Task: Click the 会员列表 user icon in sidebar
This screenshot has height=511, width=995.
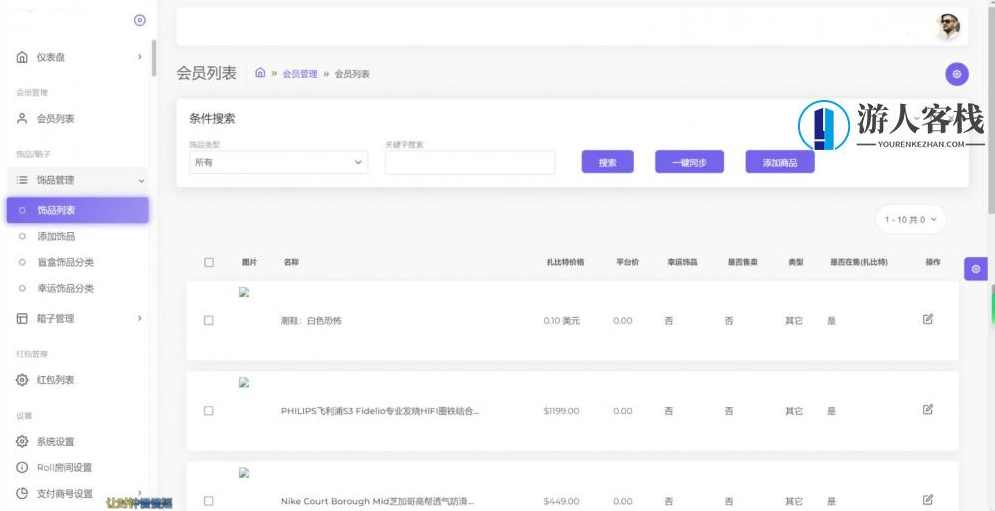Action: tap(22, 119)
